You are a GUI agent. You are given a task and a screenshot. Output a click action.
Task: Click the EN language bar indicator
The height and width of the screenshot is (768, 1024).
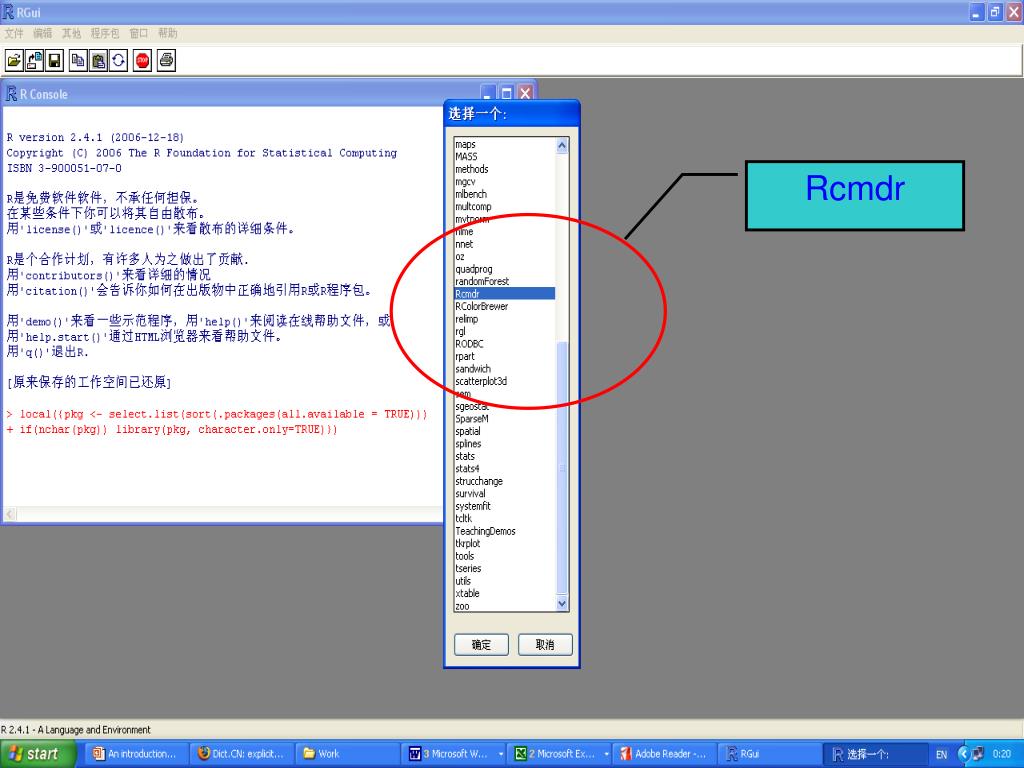pos(941,754)
